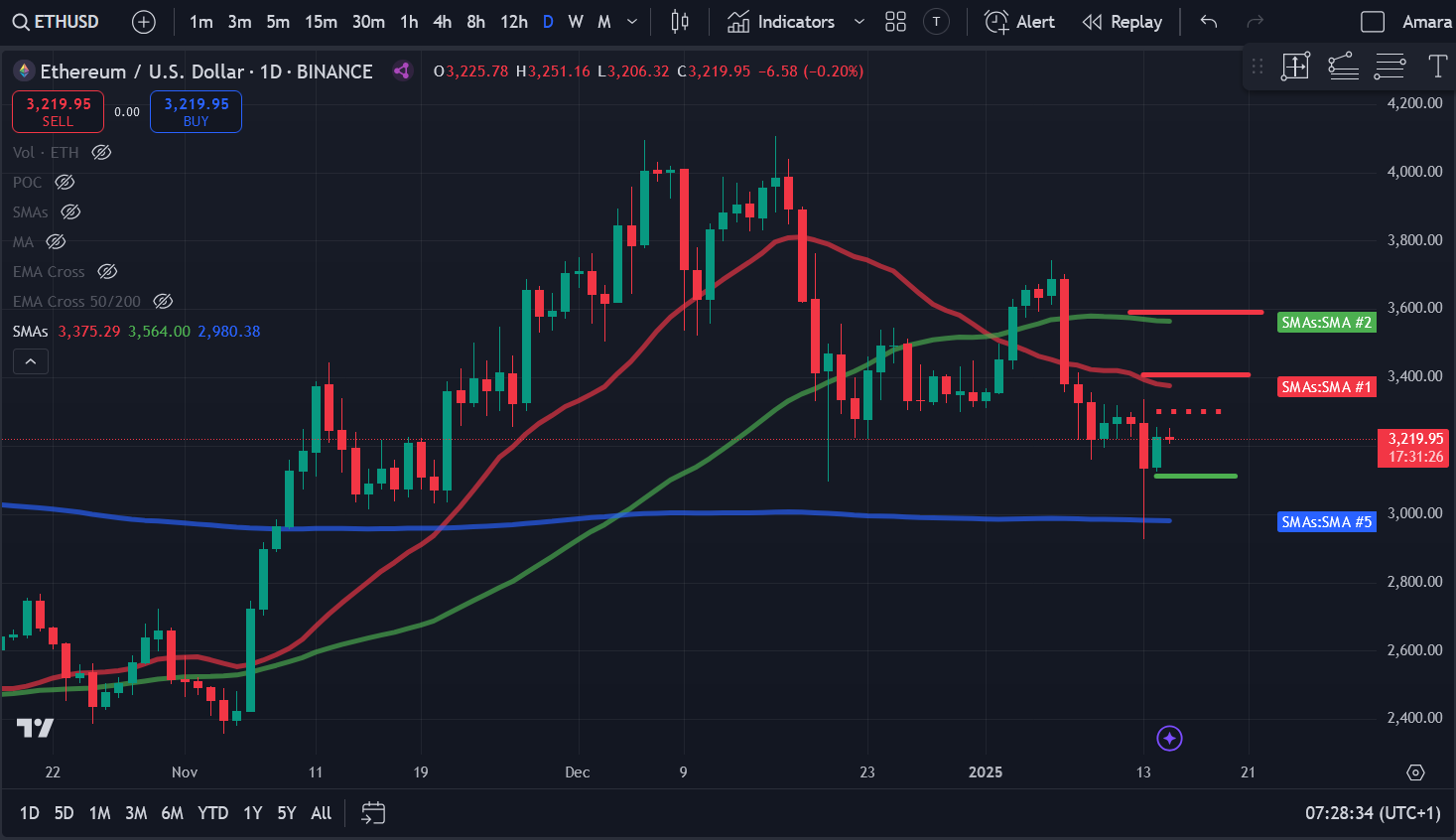Screen dimensions: 1456x840
Task: Set the date range to 5D
Action: (x=64, y=813)
